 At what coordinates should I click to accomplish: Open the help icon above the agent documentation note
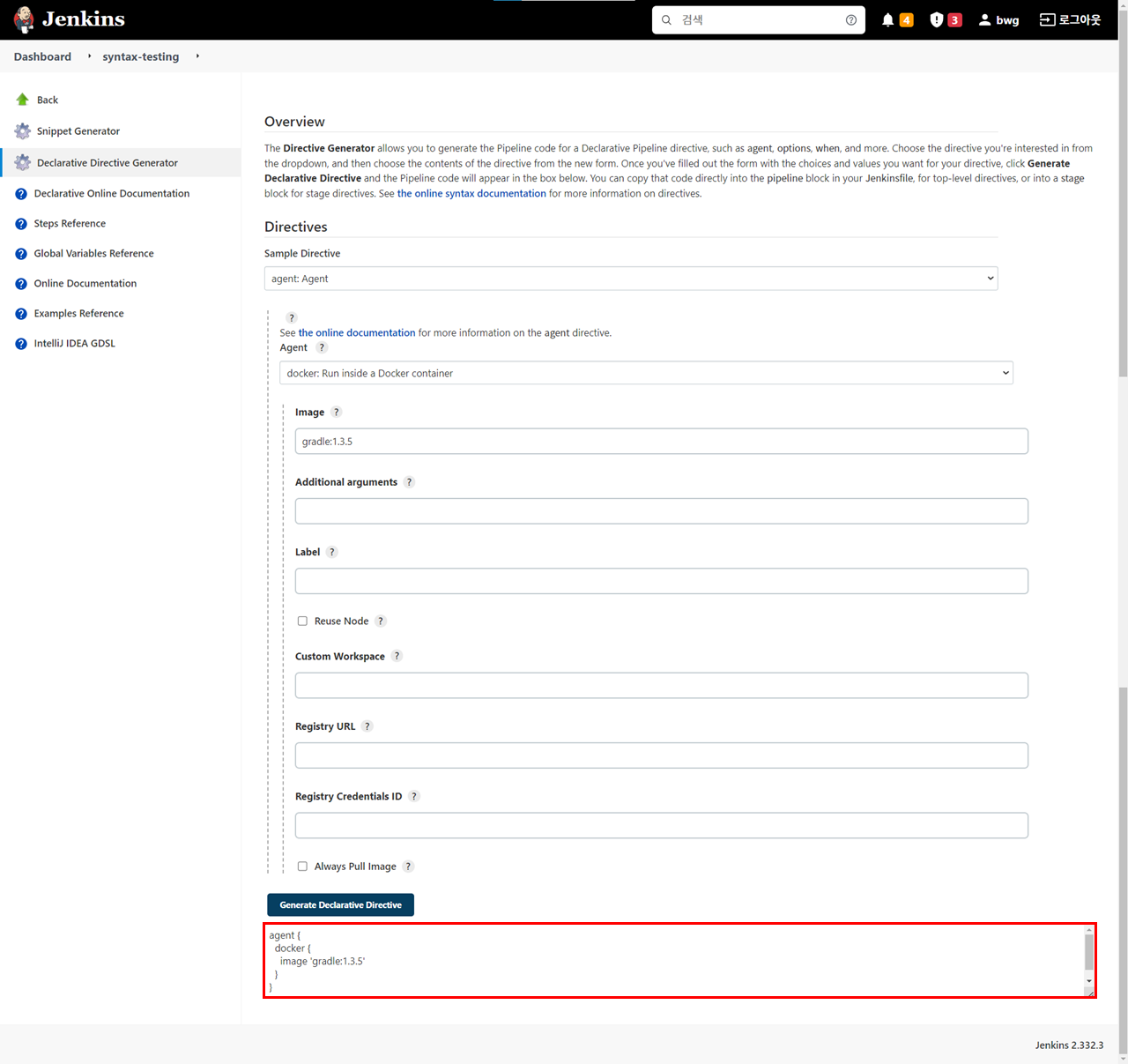[292, 317]
